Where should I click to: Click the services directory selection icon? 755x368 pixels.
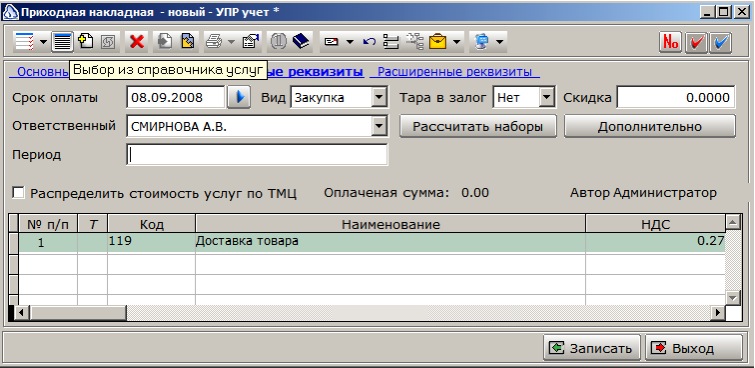pos(63,42)
